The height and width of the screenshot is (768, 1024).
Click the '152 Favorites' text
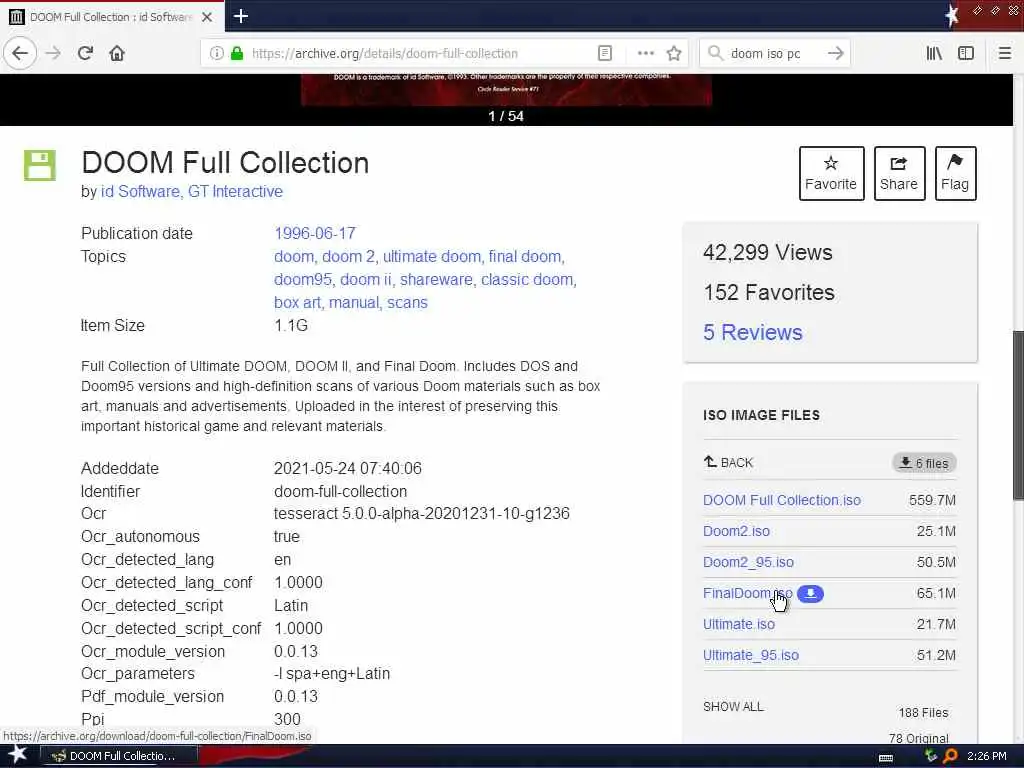[769, 293]
